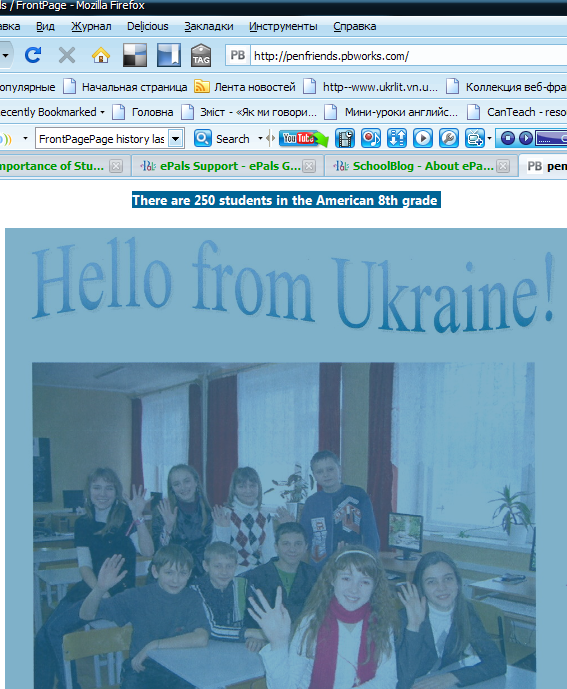Click the URL address bar field
567x689 pixels.
tap(408, 56)
